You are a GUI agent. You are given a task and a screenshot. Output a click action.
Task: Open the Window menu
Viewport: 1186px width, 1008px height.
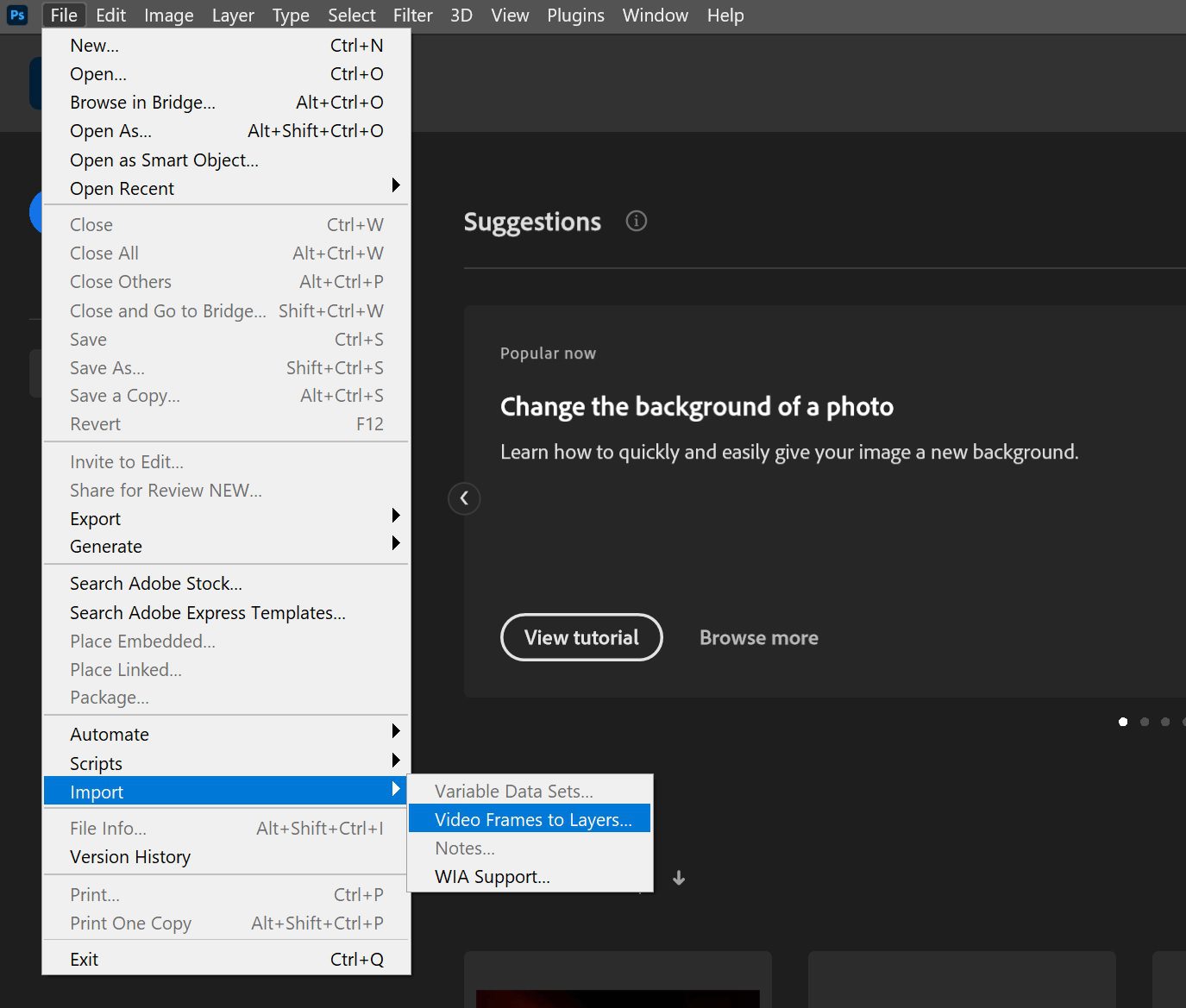(655, 16)
